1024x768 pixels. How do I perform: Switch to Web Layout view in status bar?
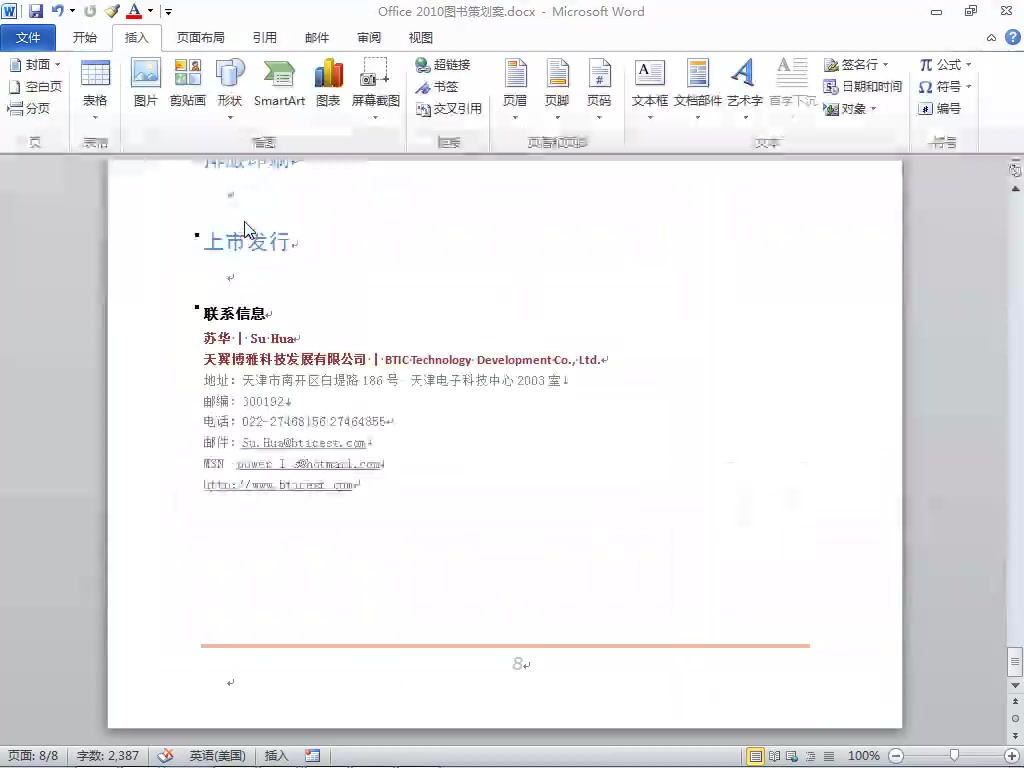click(790, 756)
